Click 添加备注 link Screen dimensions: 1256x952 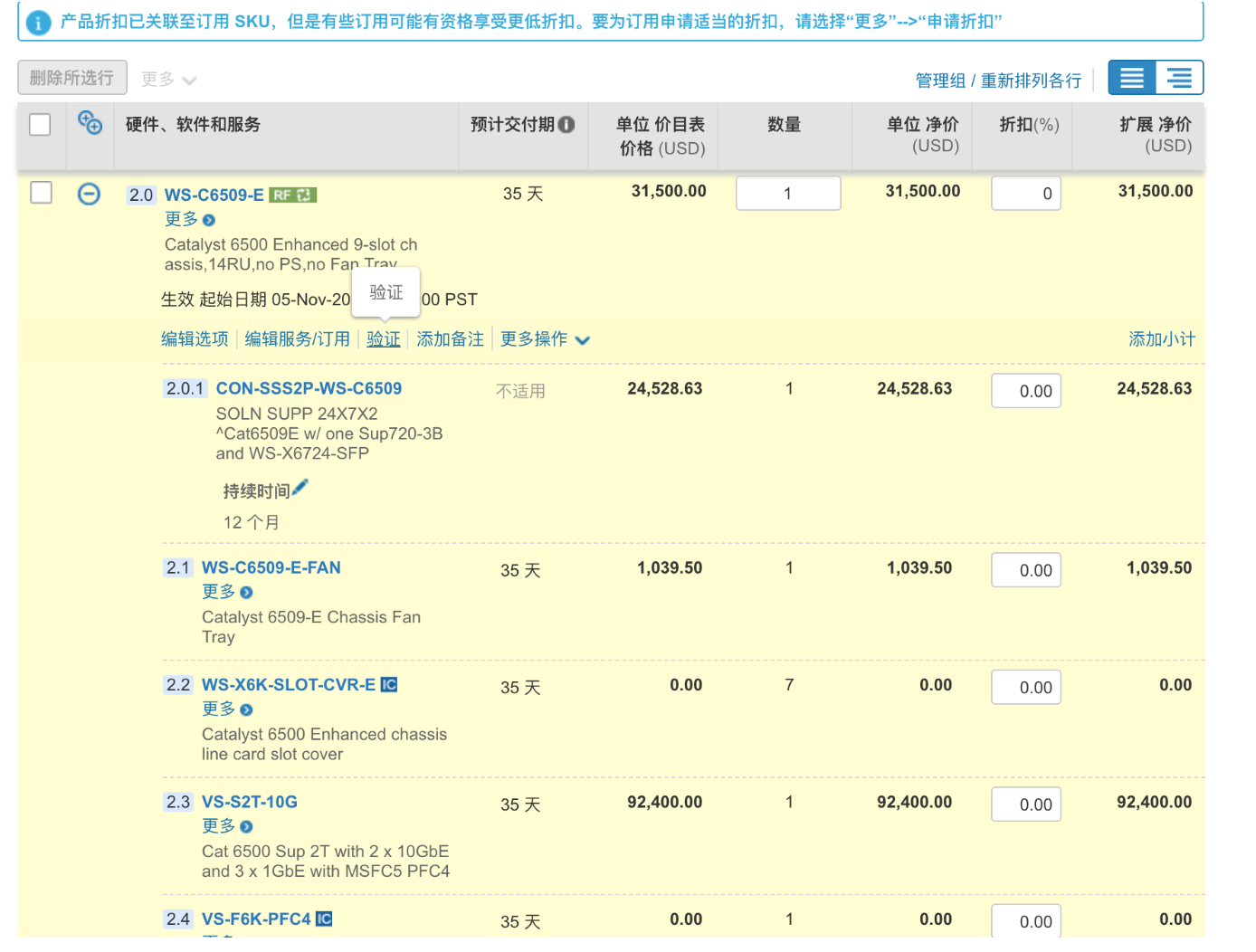click(450, 339)
